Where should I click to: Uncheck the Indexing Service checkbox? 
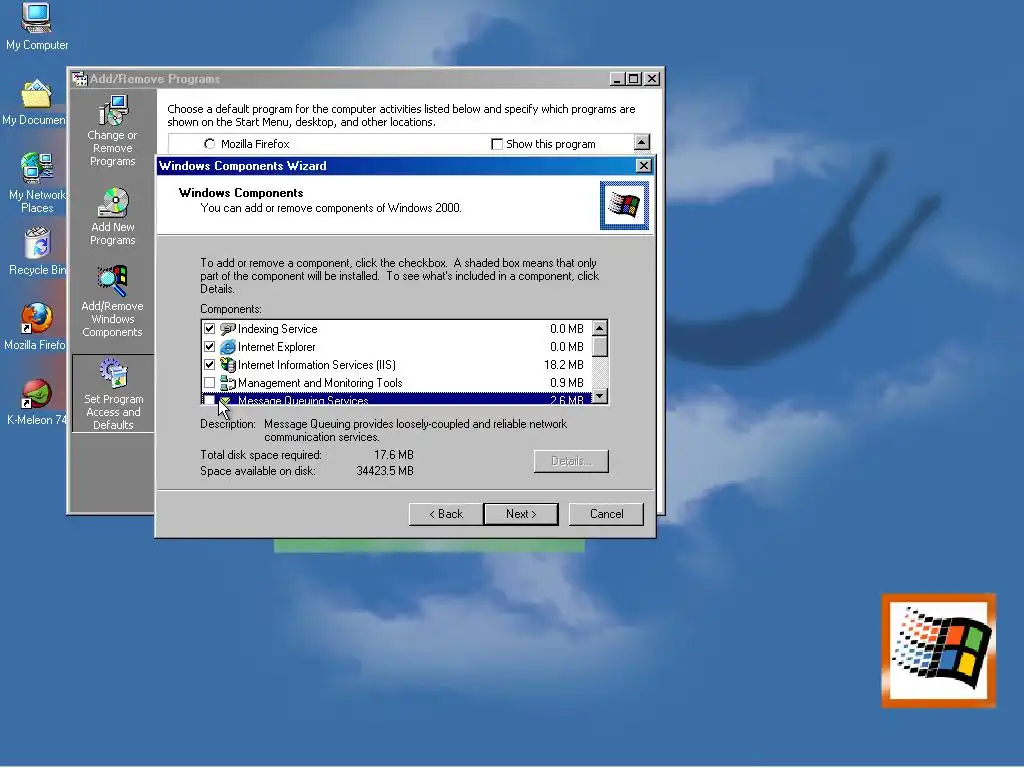209,328
